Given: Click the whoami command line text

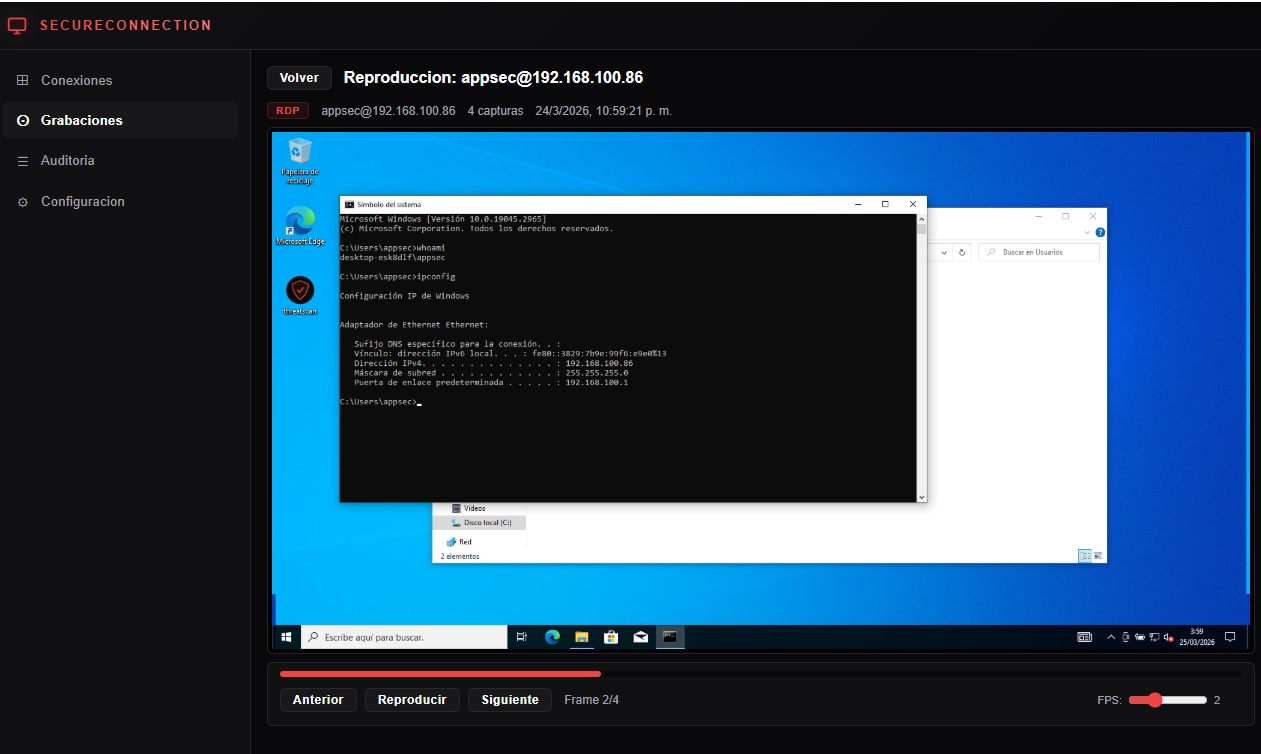Looking at the screenshot, I should coord(392,247).
